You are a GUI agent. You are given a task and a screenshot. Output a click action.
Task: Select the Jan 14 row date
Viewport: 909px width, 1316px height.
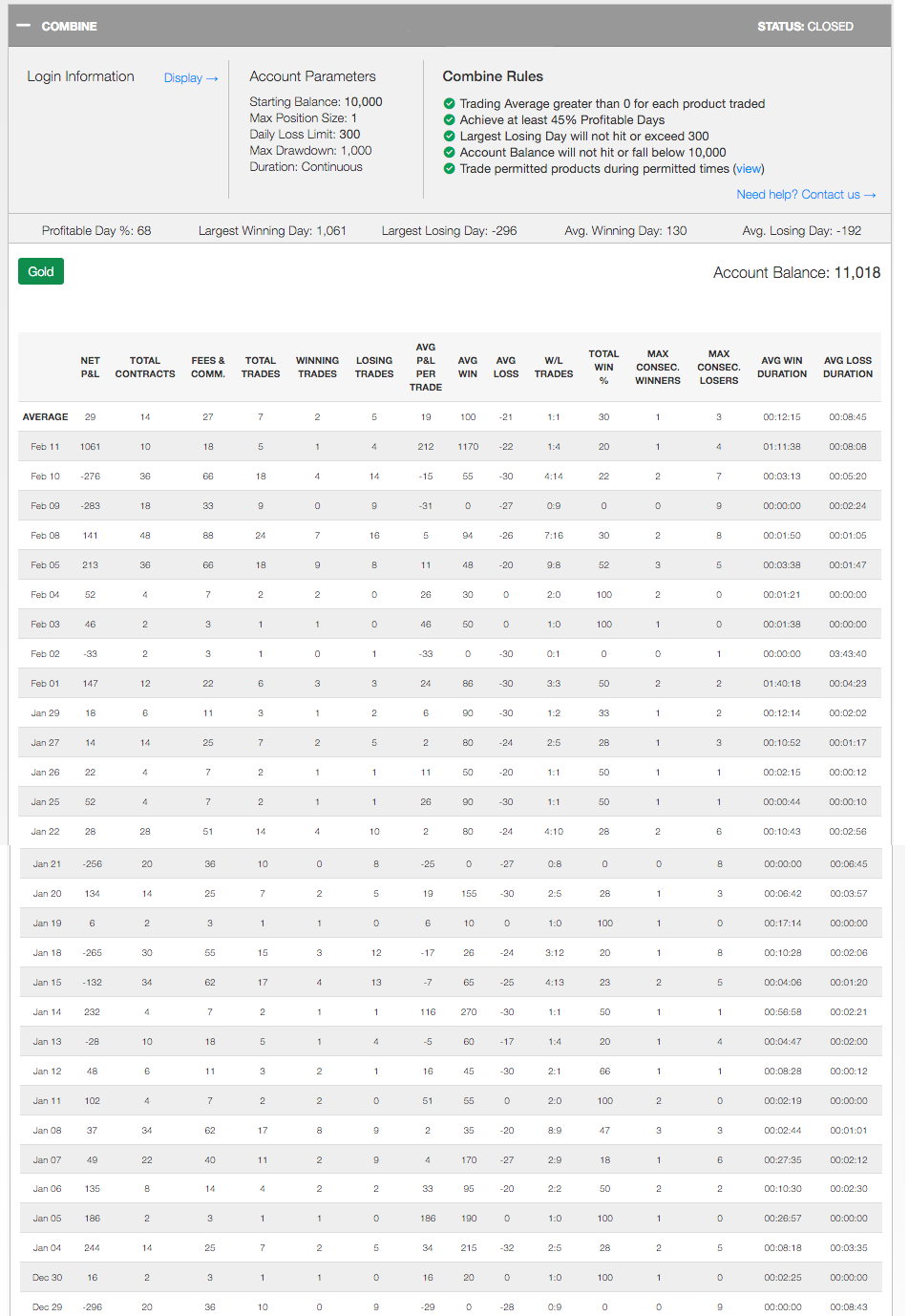(x=47, y=1012)
